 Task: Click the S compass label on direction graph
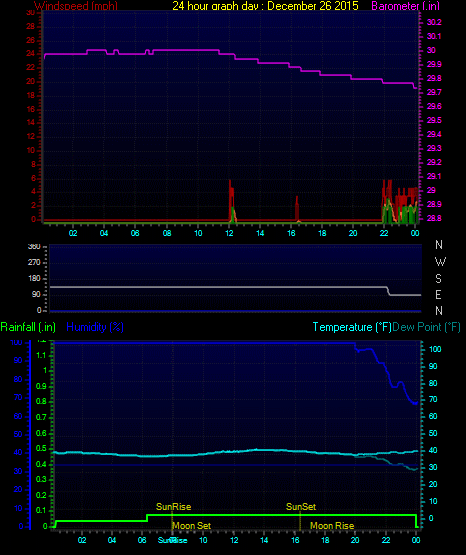pyautogui.click(x=438, y=279)
